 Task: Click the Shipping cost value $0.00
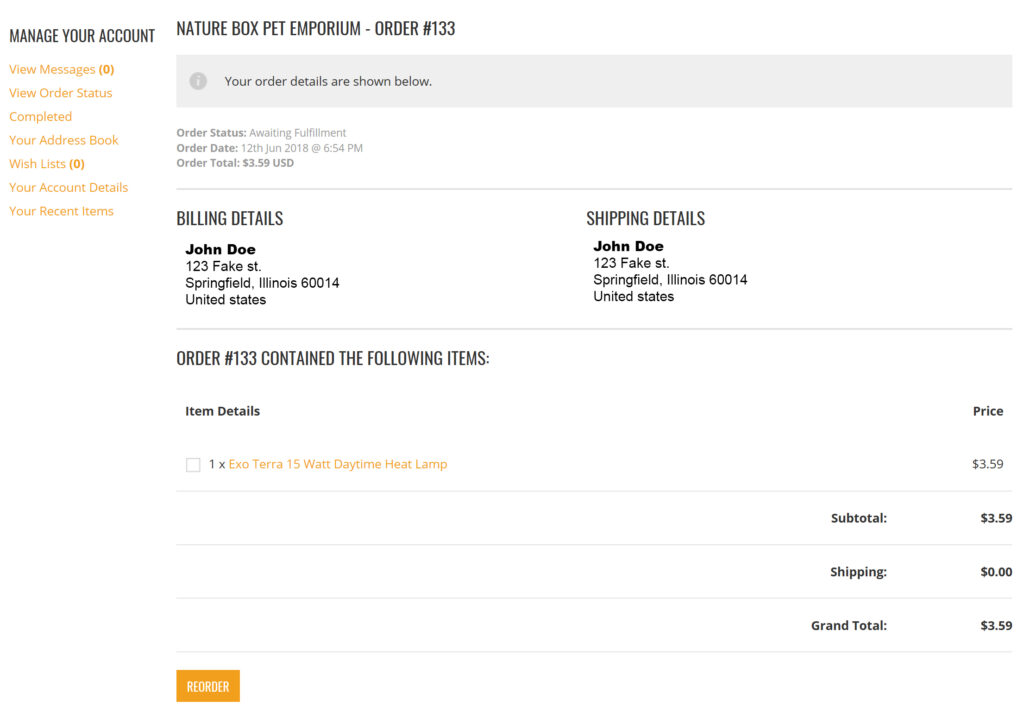[996, 572]
